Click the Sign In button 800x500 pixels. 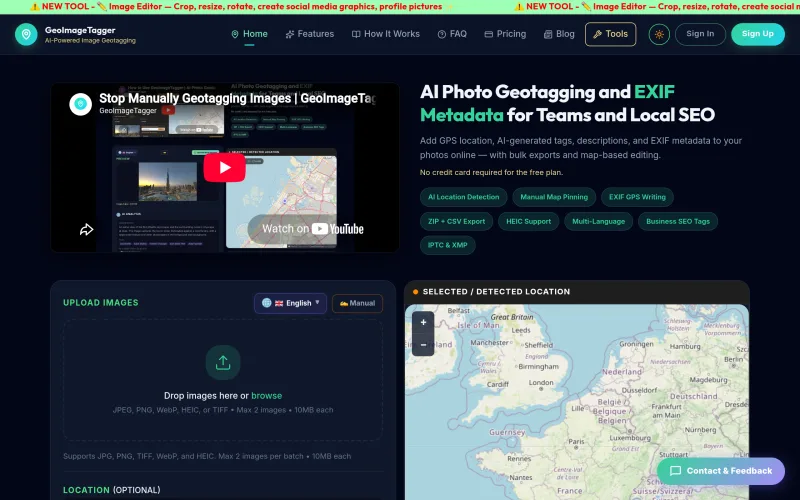[x=700, y=34]
